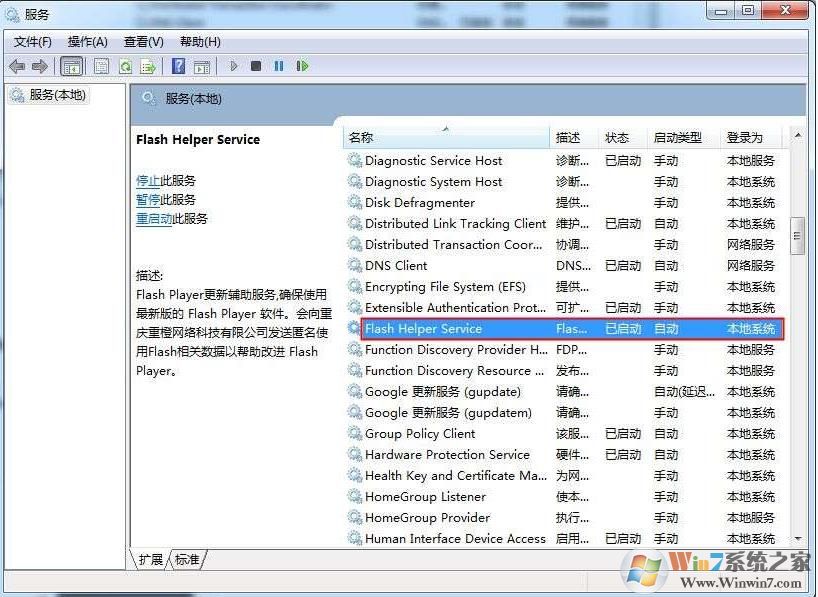Refresh the services list via toolbar icon
Image resolution: width=818 pixels, height=597 pixels.
pos(124,66)
